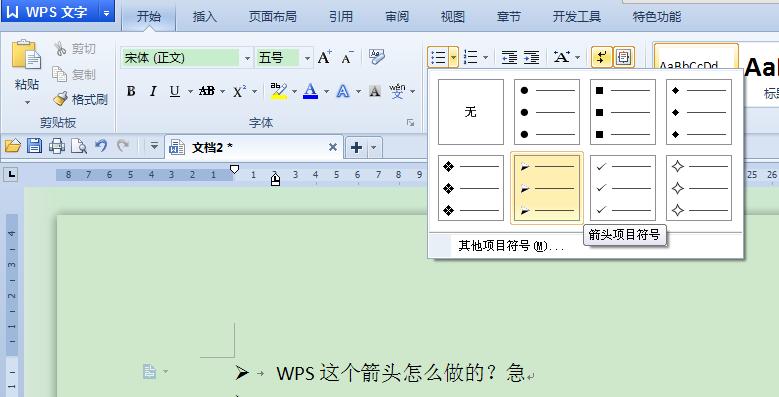
Task: Select small diamond bullet style
Action: click(x=699, y=112)
